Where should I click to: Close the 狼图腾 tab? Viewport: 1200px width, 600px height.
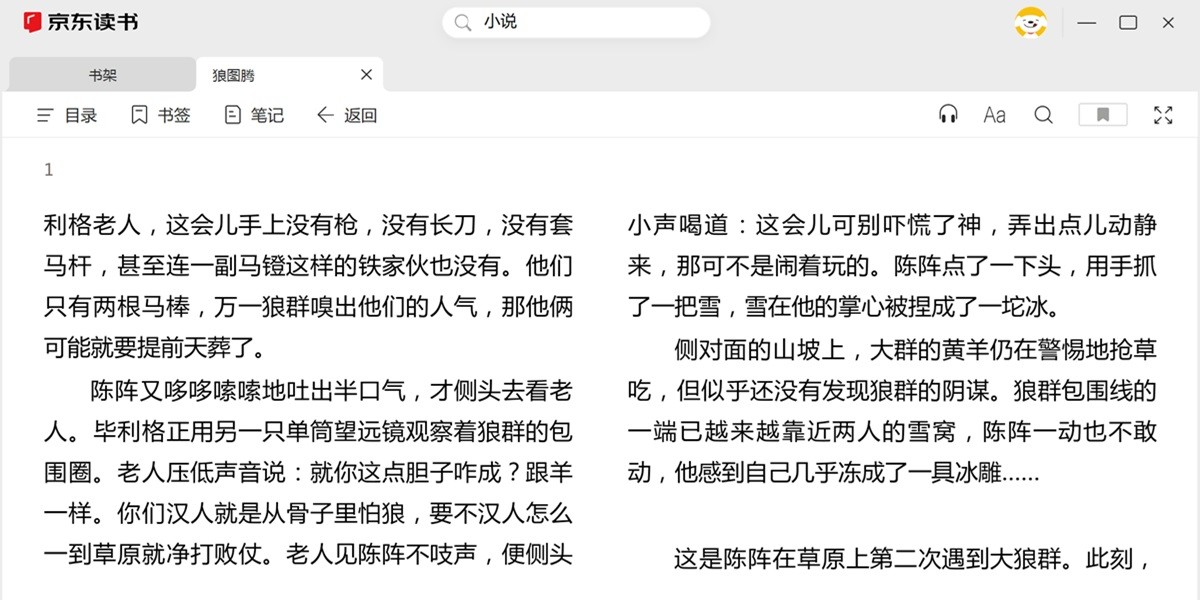tap(366, 75)
